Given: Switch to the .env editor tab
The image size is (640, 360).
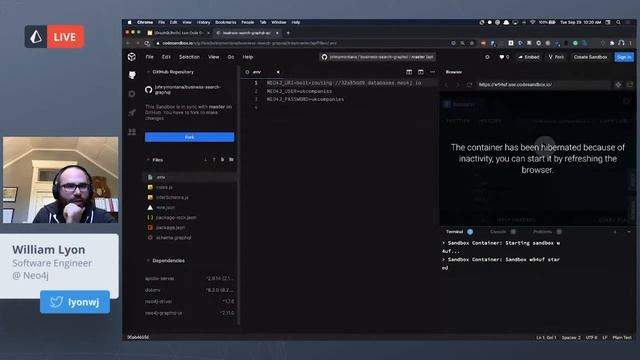Looking at the screenshot, I should [256, 72].
